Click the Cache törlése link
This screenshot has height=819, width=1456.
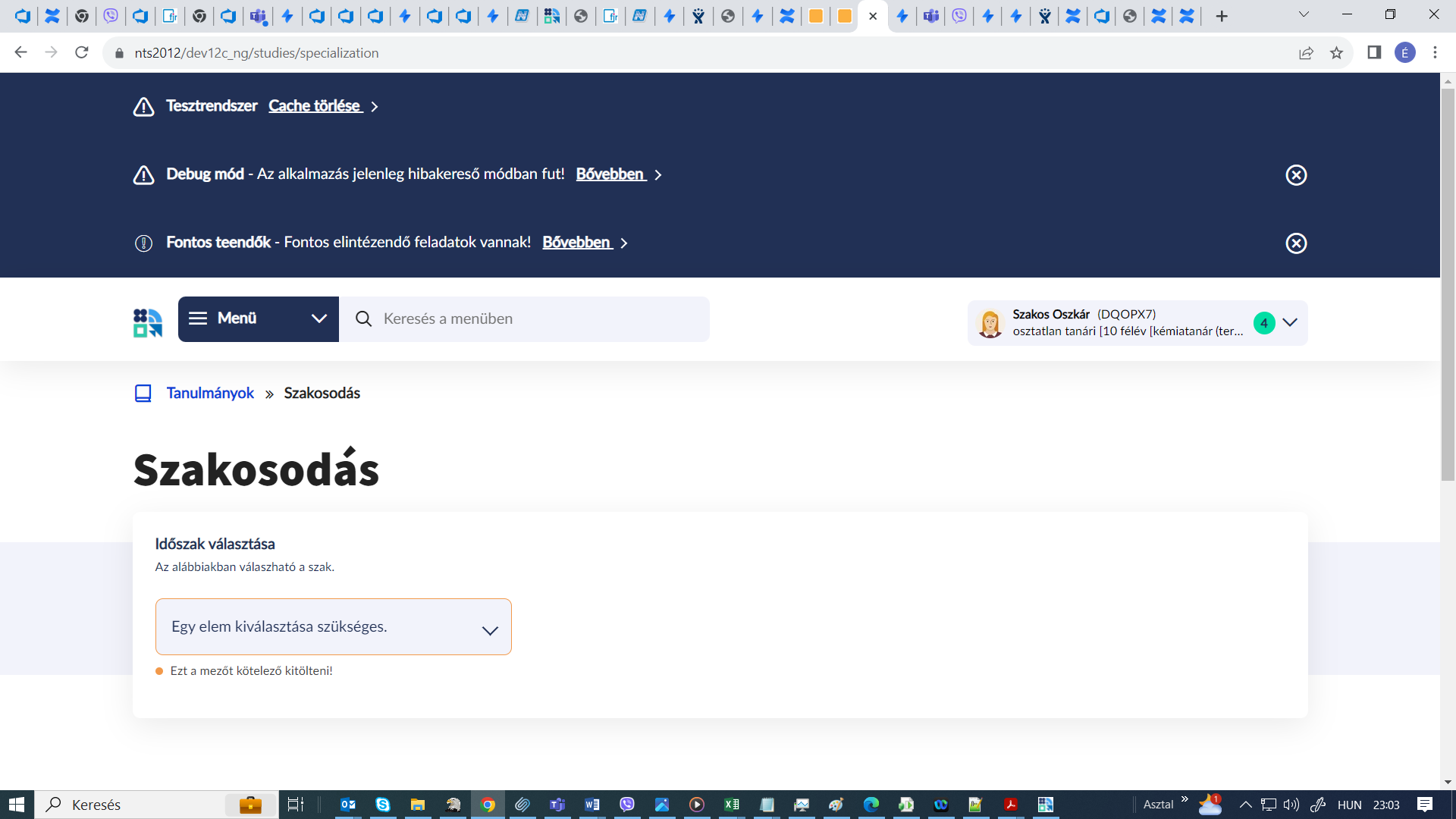(x=315, y=106)
